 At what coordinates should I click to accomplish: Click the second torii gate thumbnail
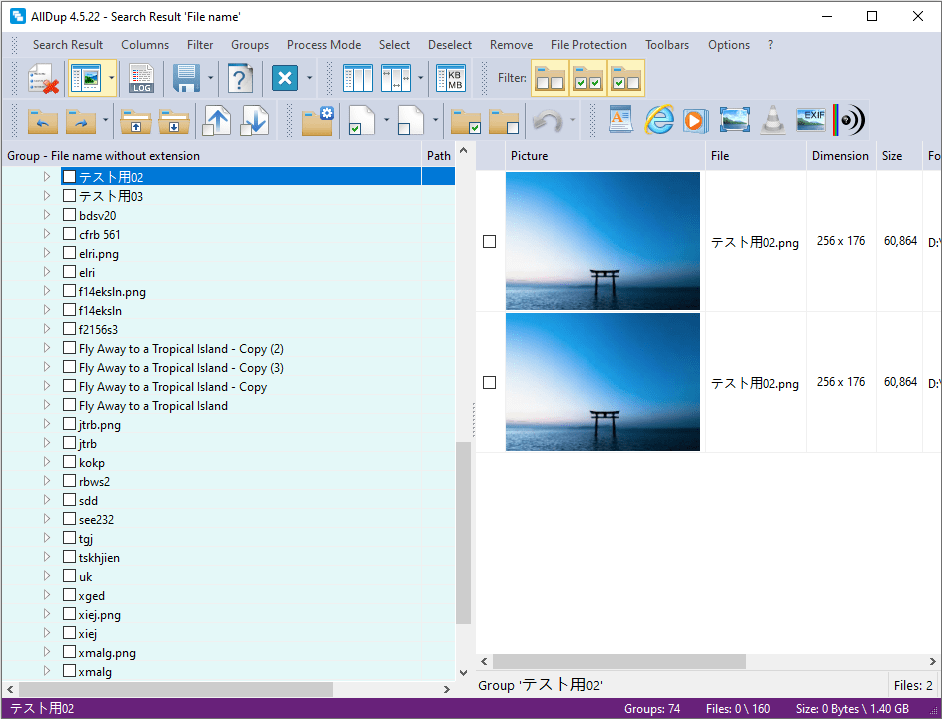602,382
